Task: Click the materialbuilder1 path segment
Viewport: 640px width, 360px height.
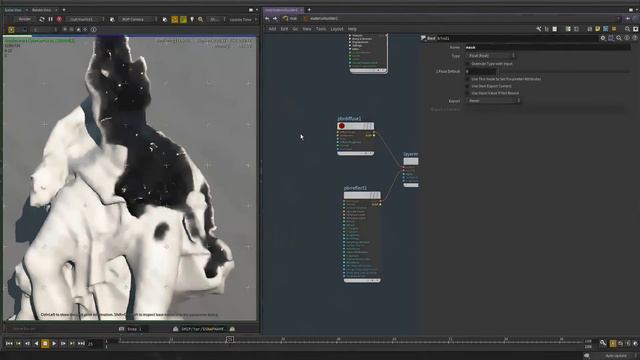Action: [322, 18]
